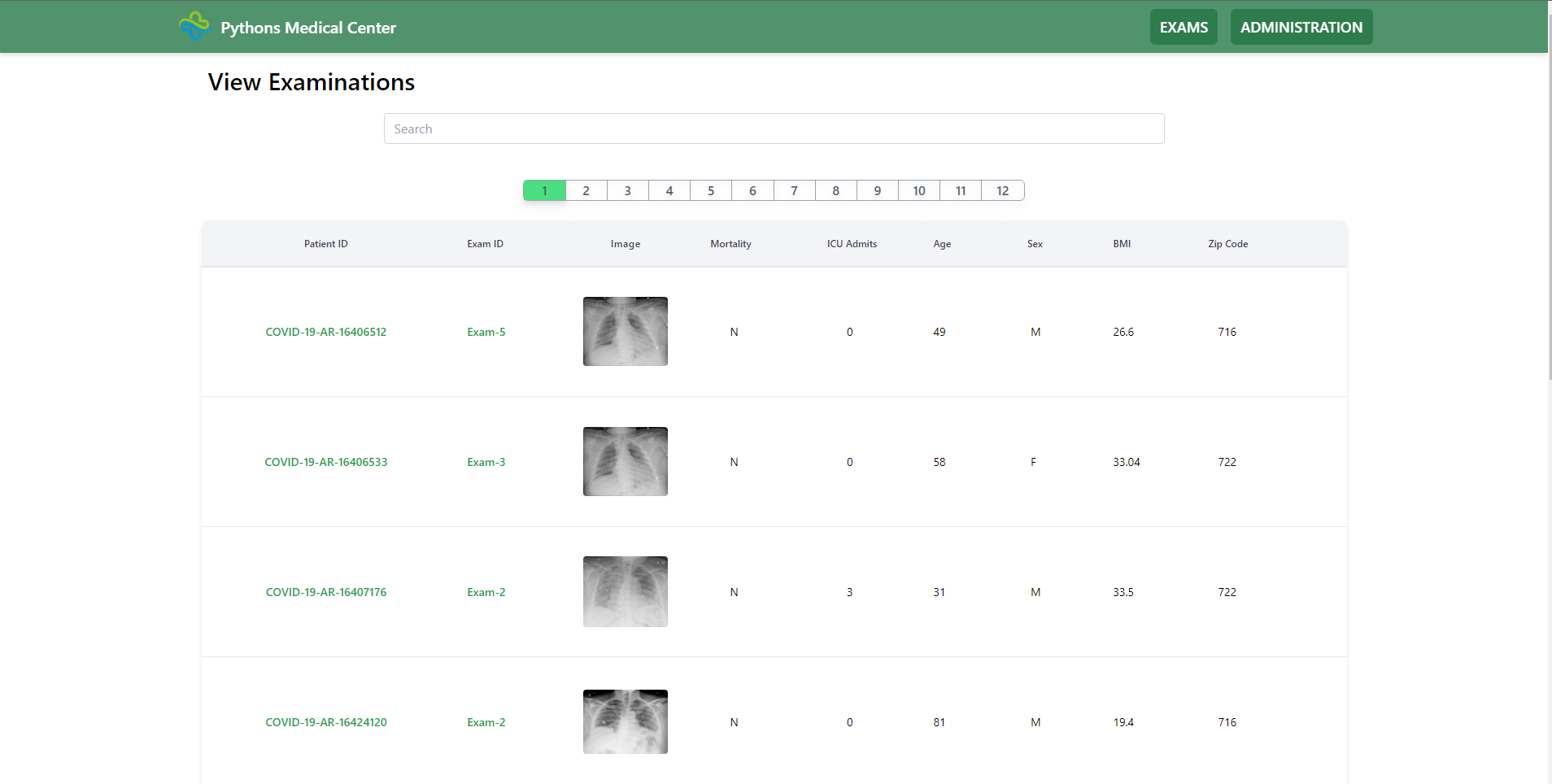Jump to pagination page 12
Viewport: 1552px width, 784px height.
click(x=1002, y=190)
